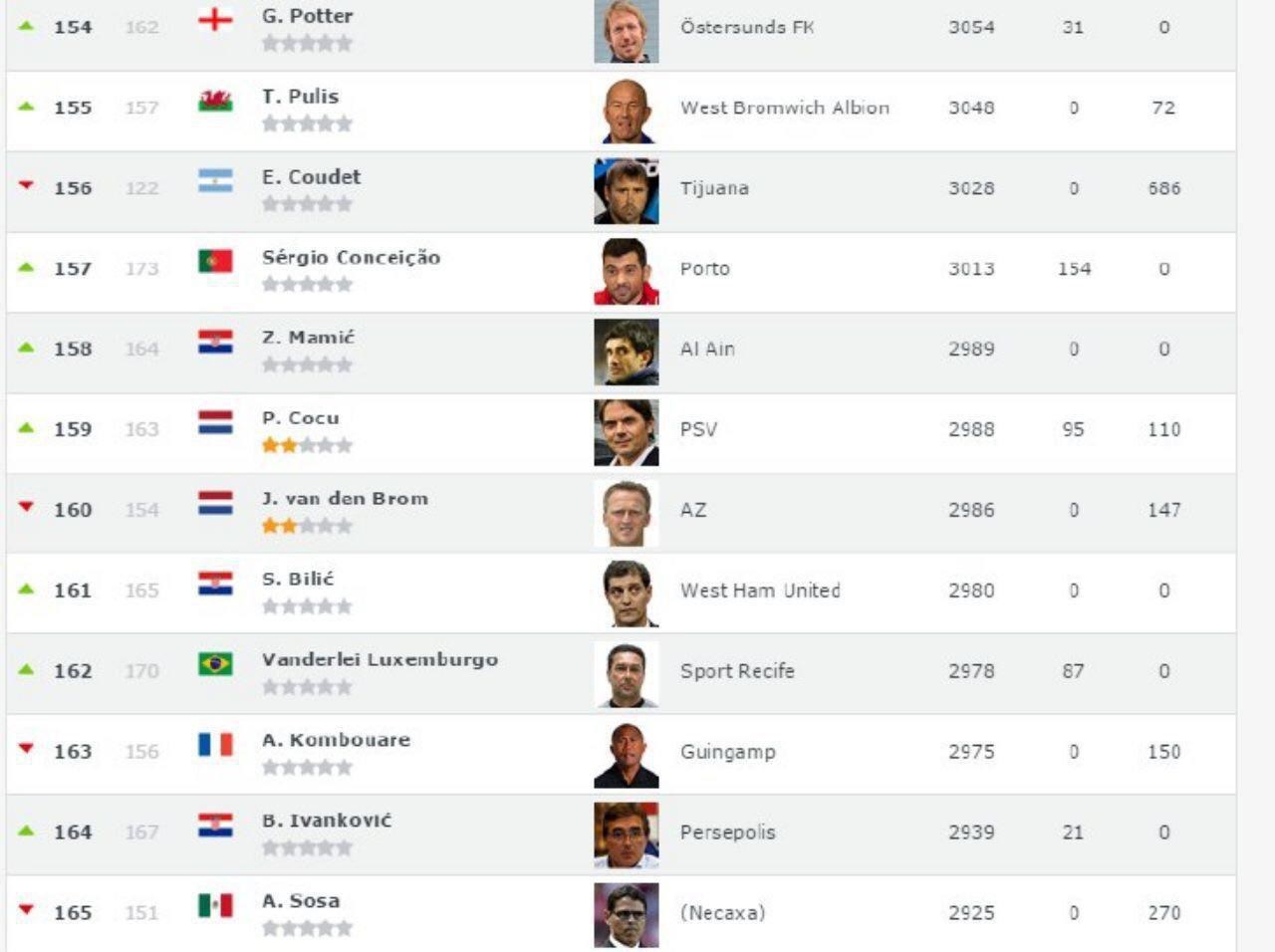Click the red down arrow at rank 156
The height and width of the screenshot is (952, 1275).
27,186
